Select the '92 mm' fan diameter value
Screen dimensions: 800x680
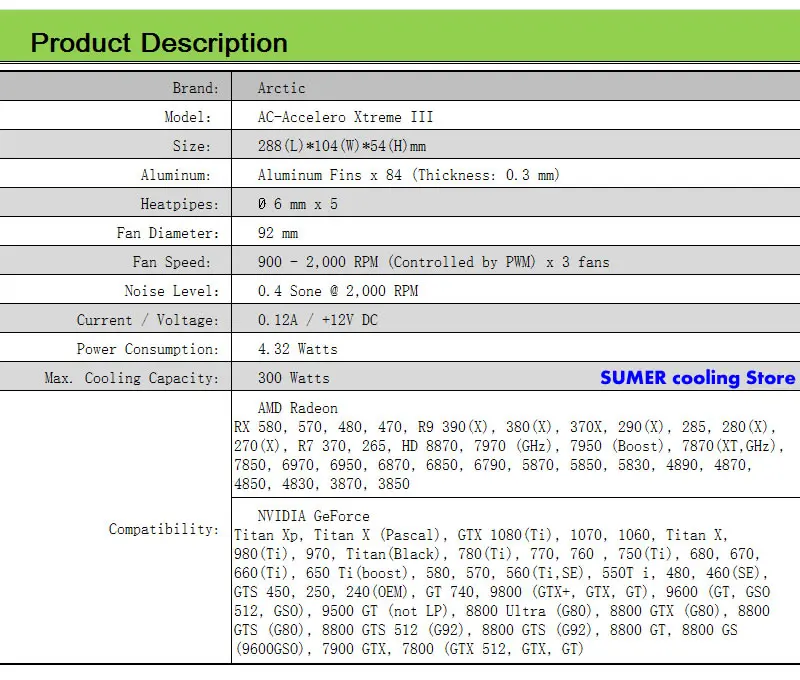[278, 233]
